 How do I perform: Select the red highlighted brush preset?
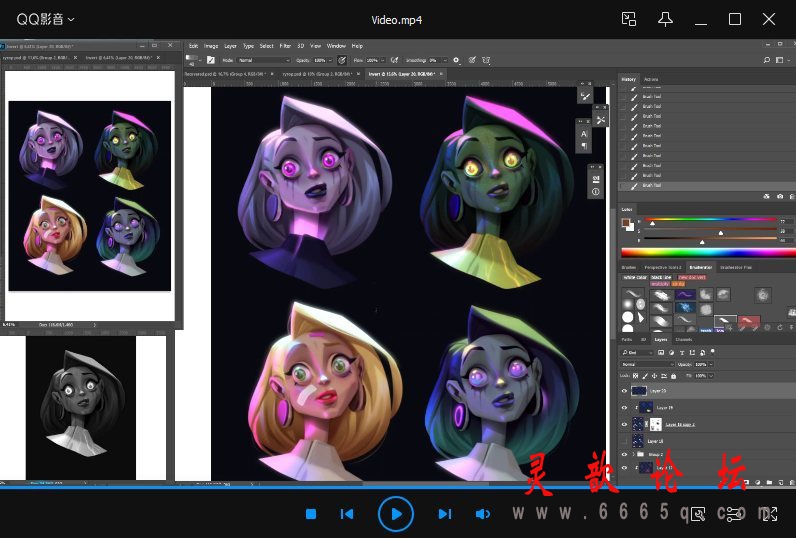[749, 321]
